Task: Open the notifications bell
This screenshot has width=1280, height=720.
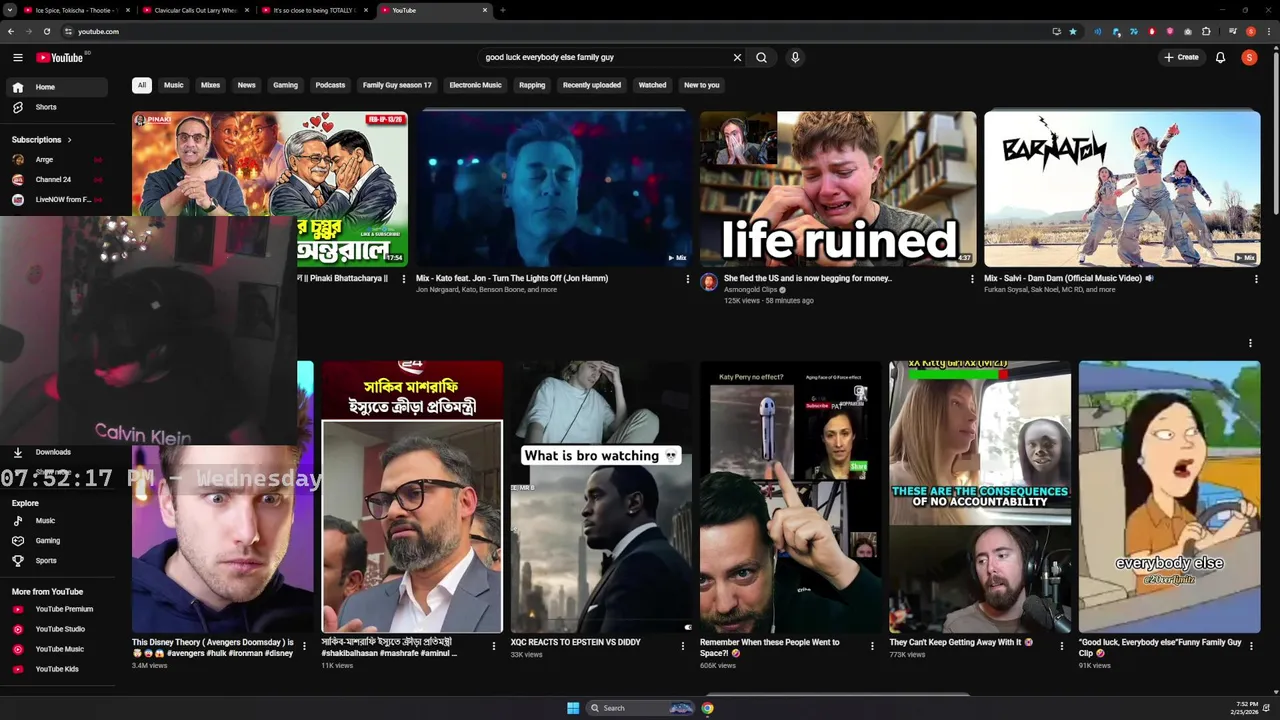Action: click(1220, 57)
